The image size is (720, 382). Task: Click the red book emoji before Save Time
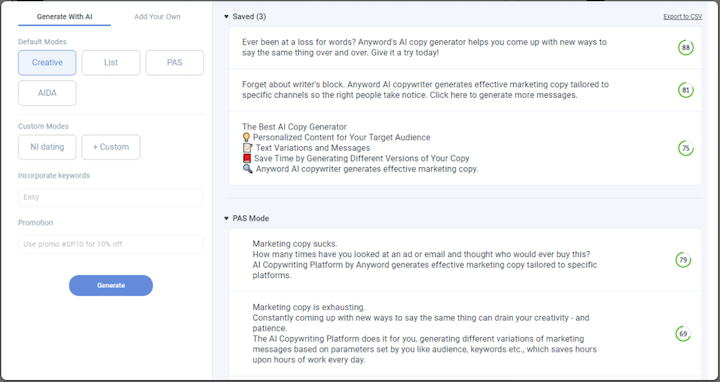tap(247, 158)
